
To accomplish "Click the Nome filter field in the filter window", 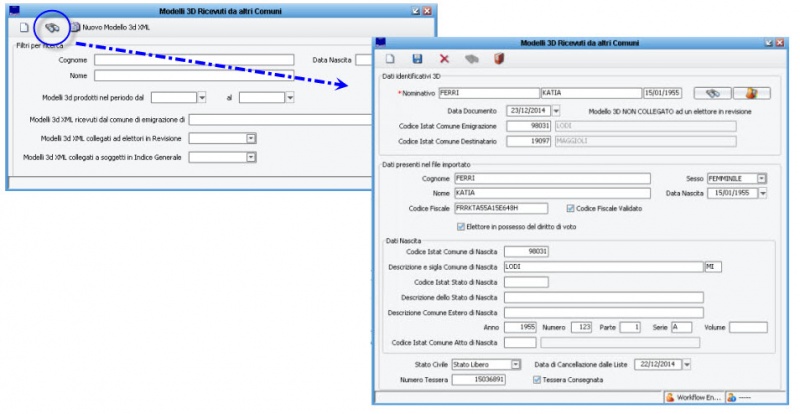I will click(x=194, y=76).
